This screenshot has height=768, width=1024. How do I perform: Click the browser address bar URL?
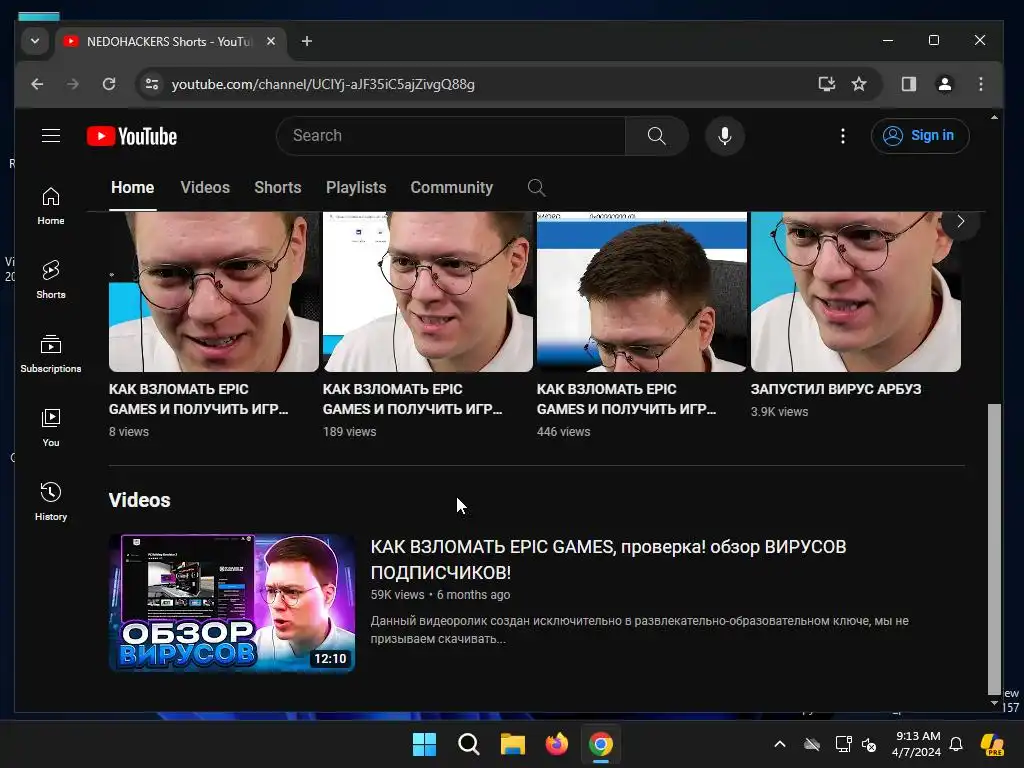point(323,84)
